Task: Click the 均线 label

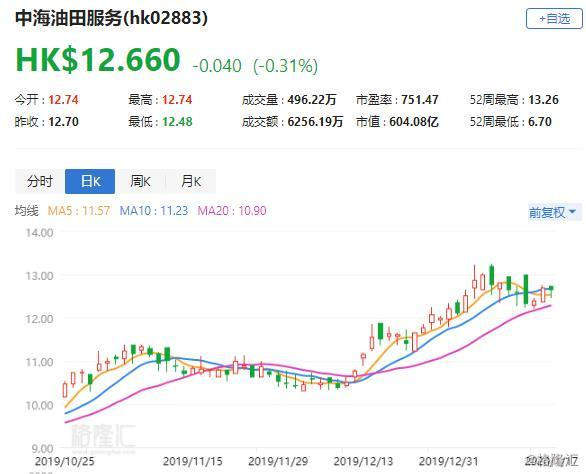Action: click(27, 210)
